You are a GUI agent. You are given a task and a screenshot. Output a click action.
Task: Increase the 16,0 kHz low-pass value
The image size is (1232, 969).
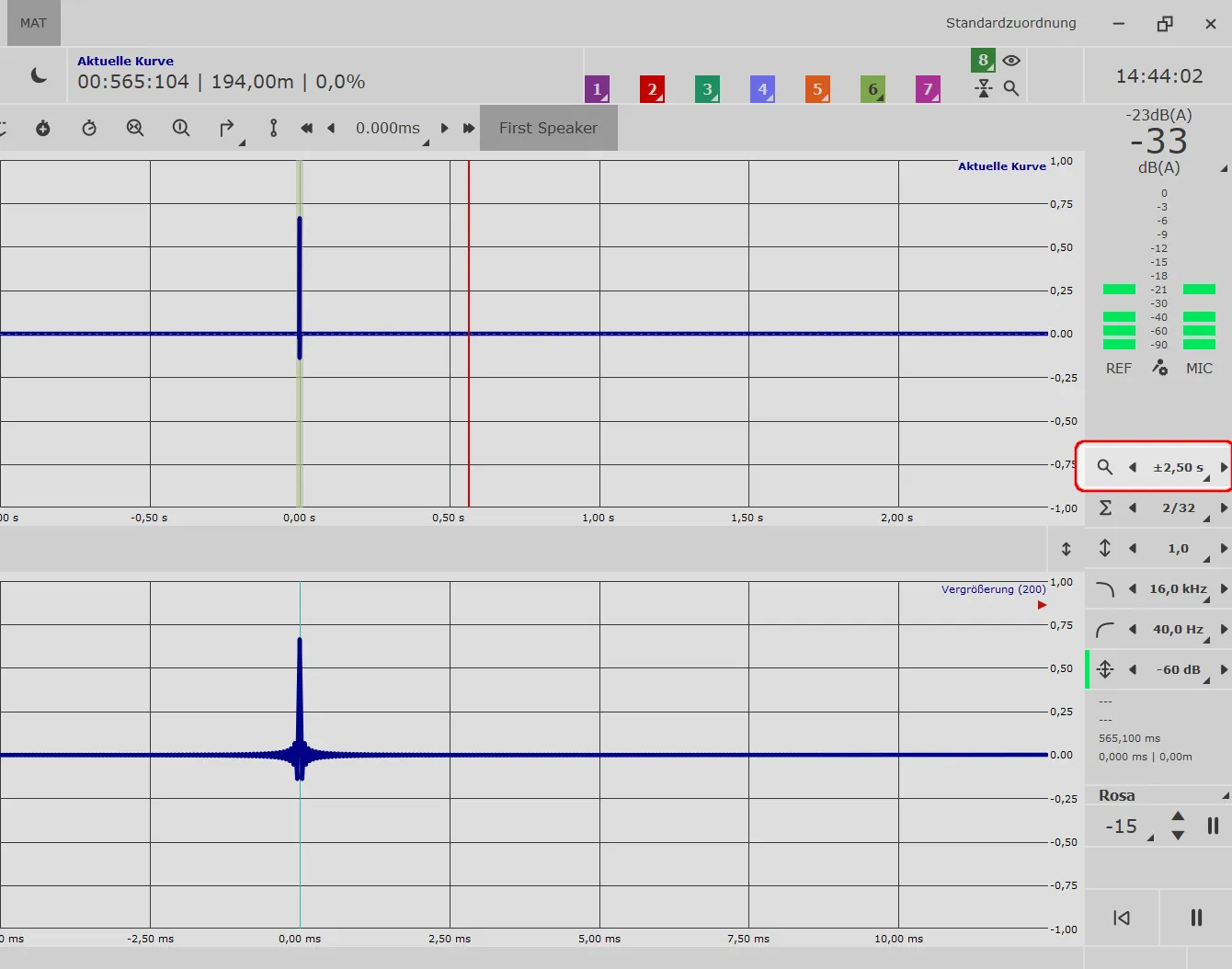pyautogui.click(x=1224, y=588)
